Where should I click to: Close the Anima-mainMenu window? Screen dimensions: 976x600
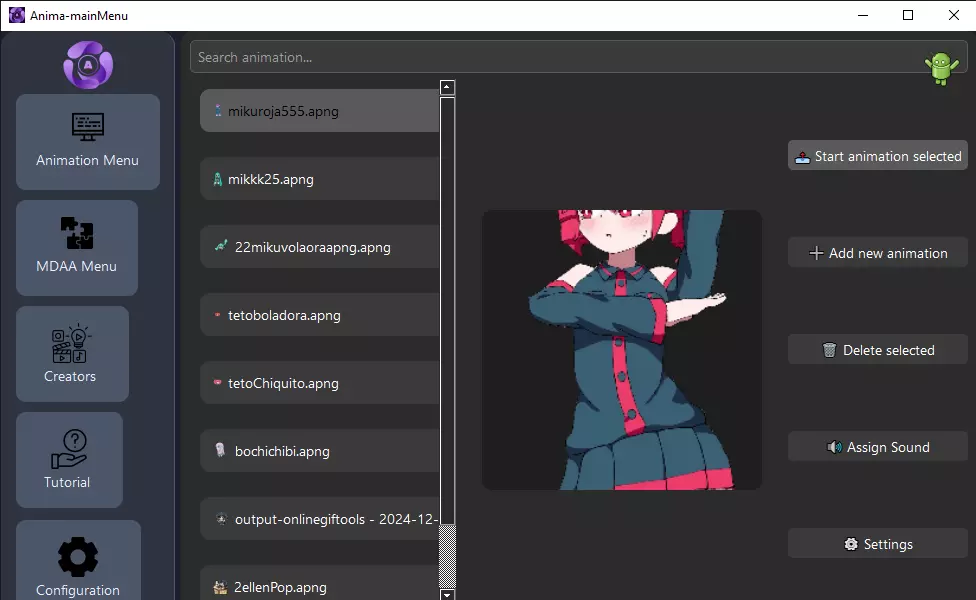(954, 15)
